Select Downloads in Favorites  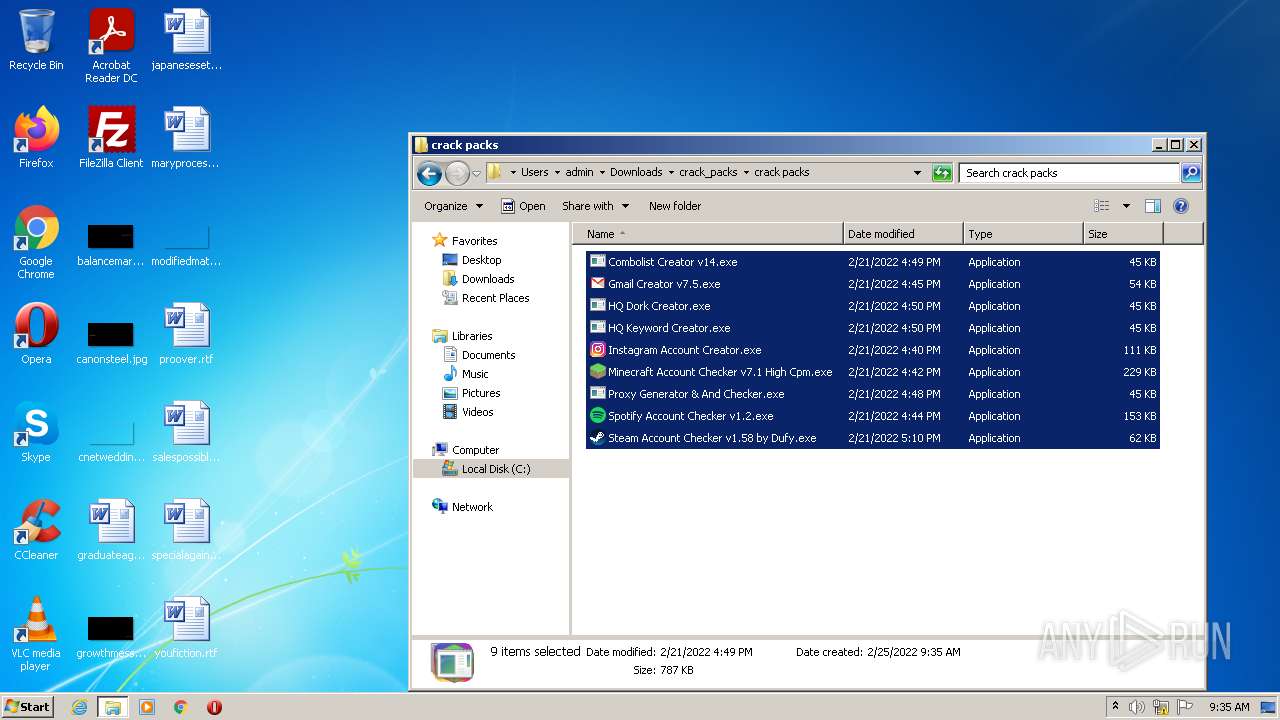click(x=487, y=279)
